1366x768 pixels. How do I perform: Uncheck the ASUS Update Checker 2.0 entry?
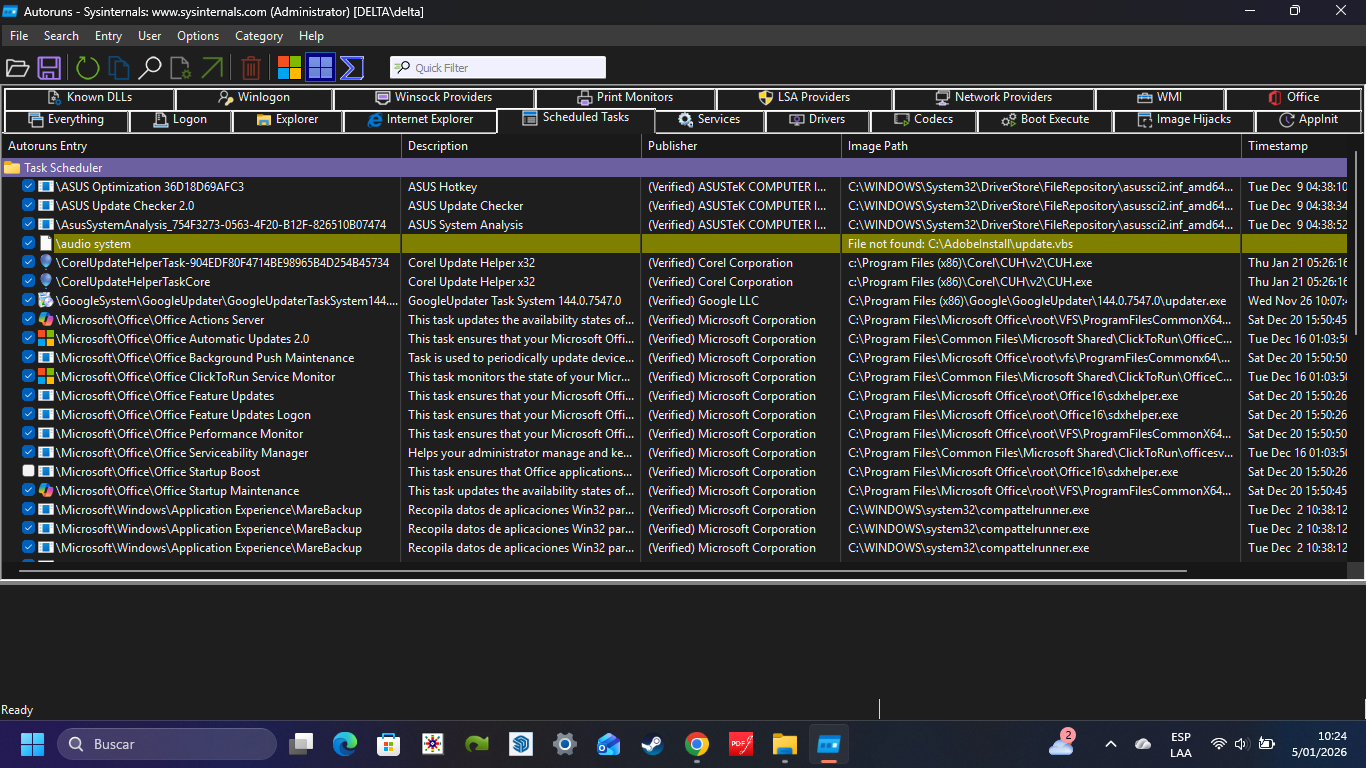click(x=28, y=206)
